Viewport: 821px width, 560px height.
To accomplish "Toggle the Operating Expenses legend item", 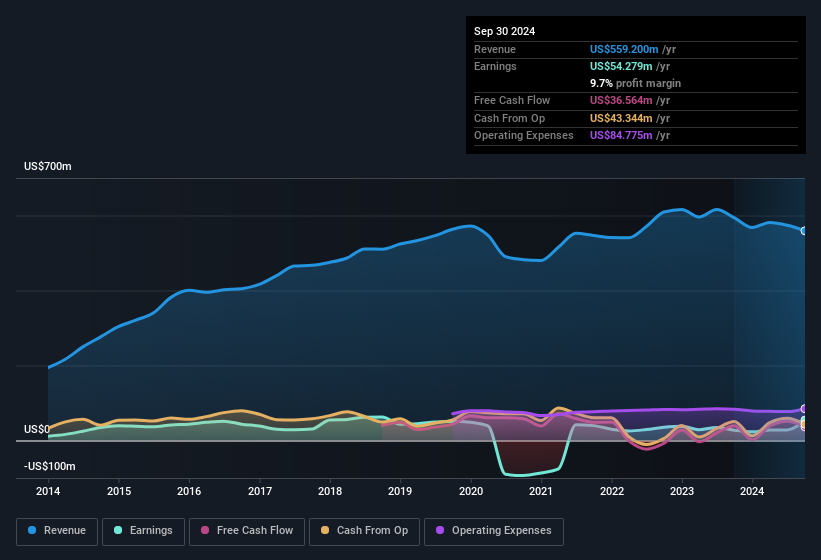I will tap(494, 530).
